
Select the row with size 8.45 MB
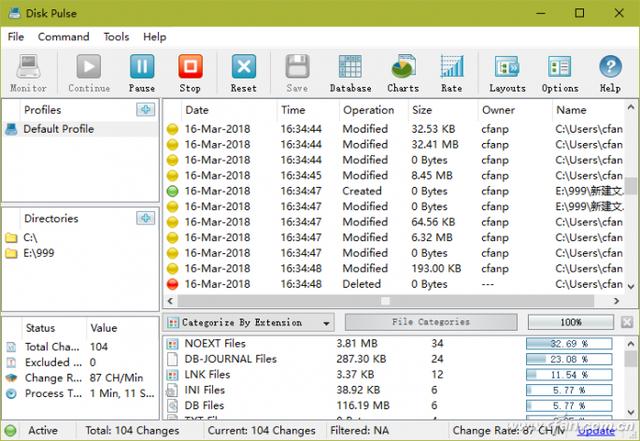click(395, 176)
